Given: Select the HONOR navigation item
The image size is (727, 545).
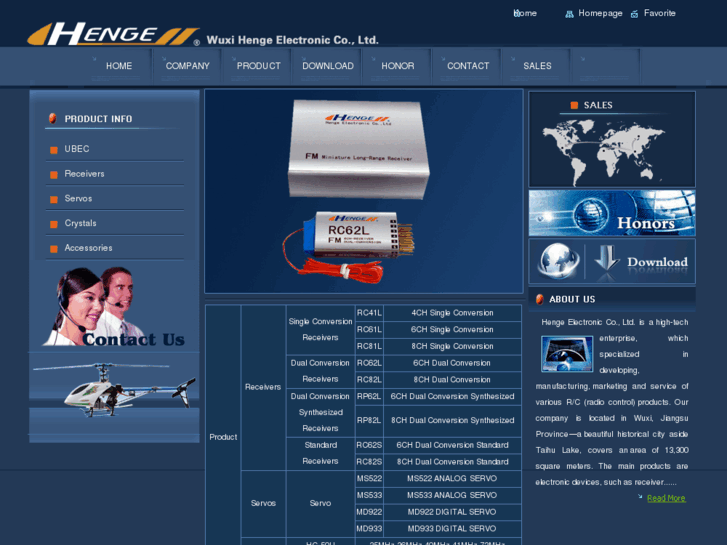Looking at the screenshot, I should click(x=398, y=66).
